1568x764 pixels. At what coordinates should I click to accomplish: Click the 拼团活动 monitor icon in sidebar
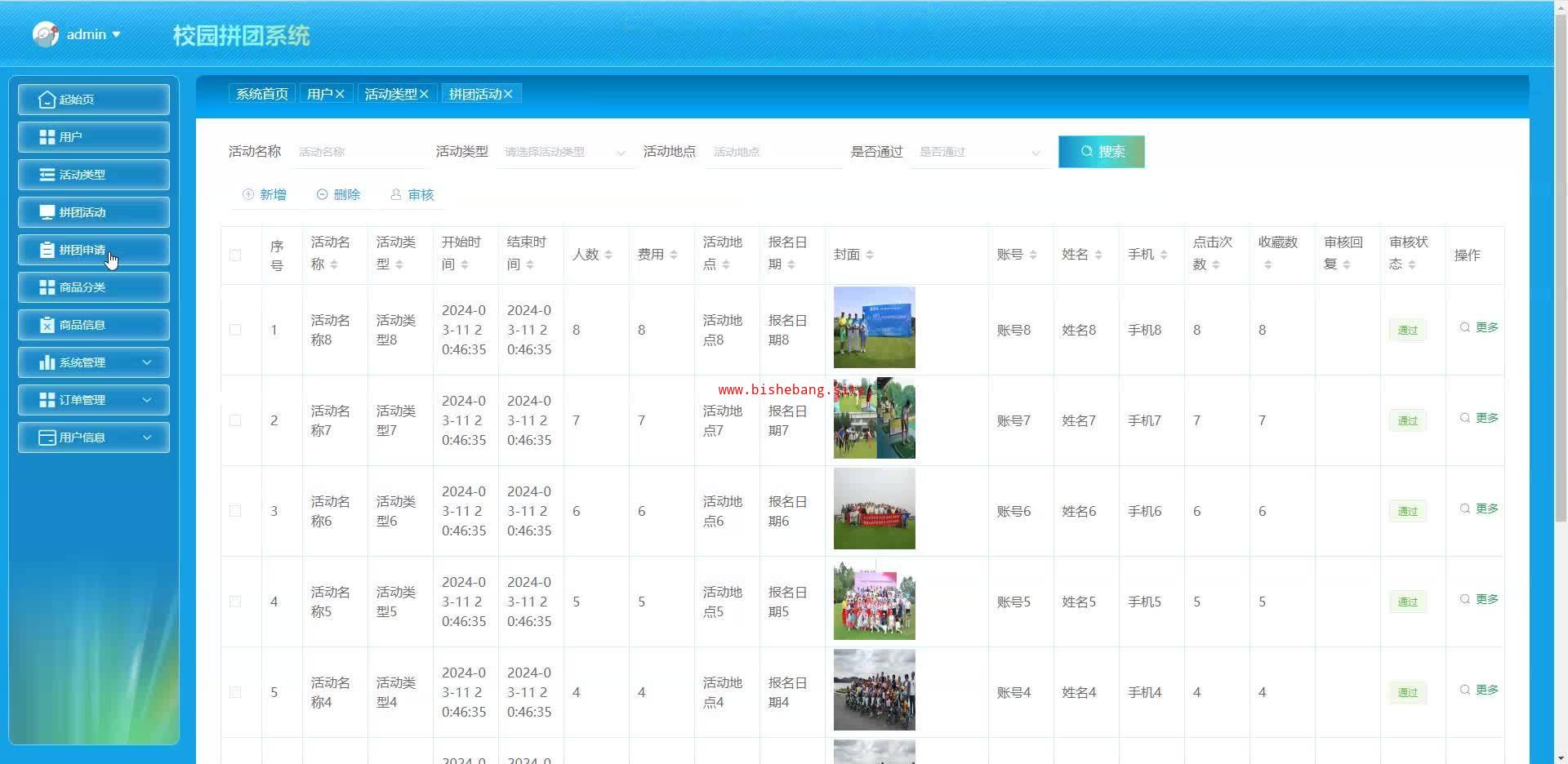click(x=47, y=212)
